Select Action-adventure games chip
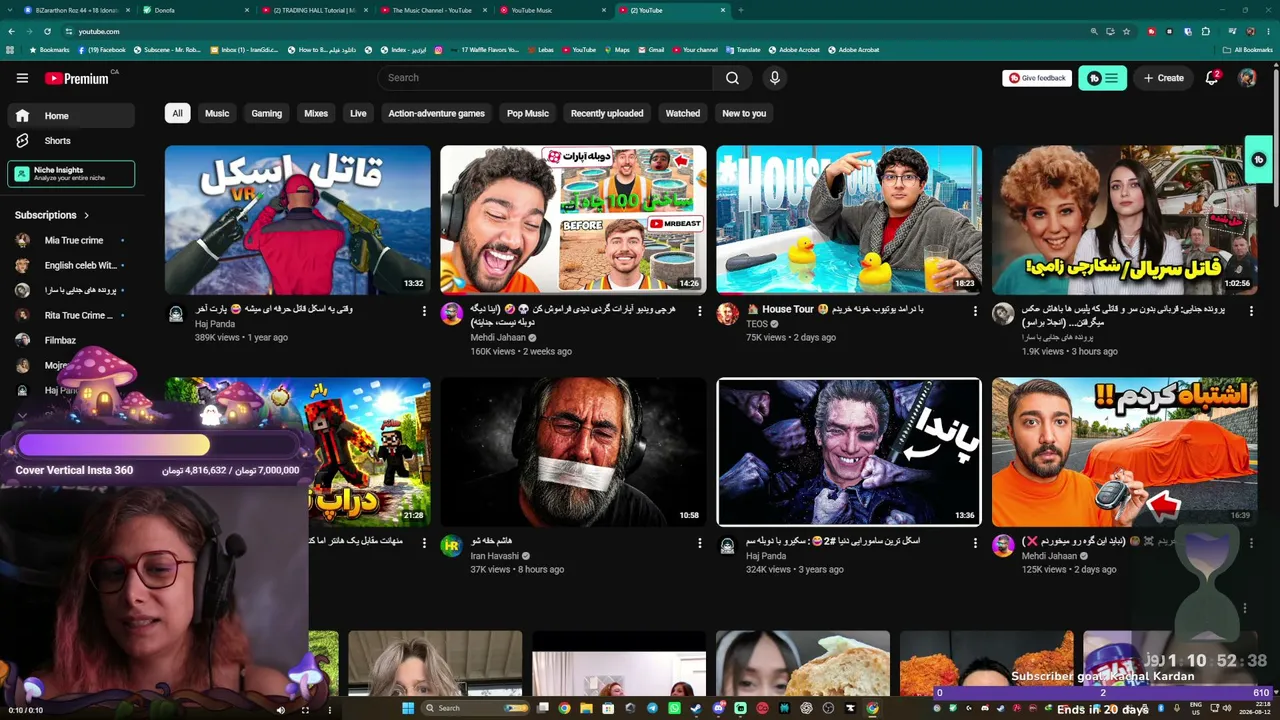The height and width of the screenshot is (720, 1280). (x=436, y=113)
